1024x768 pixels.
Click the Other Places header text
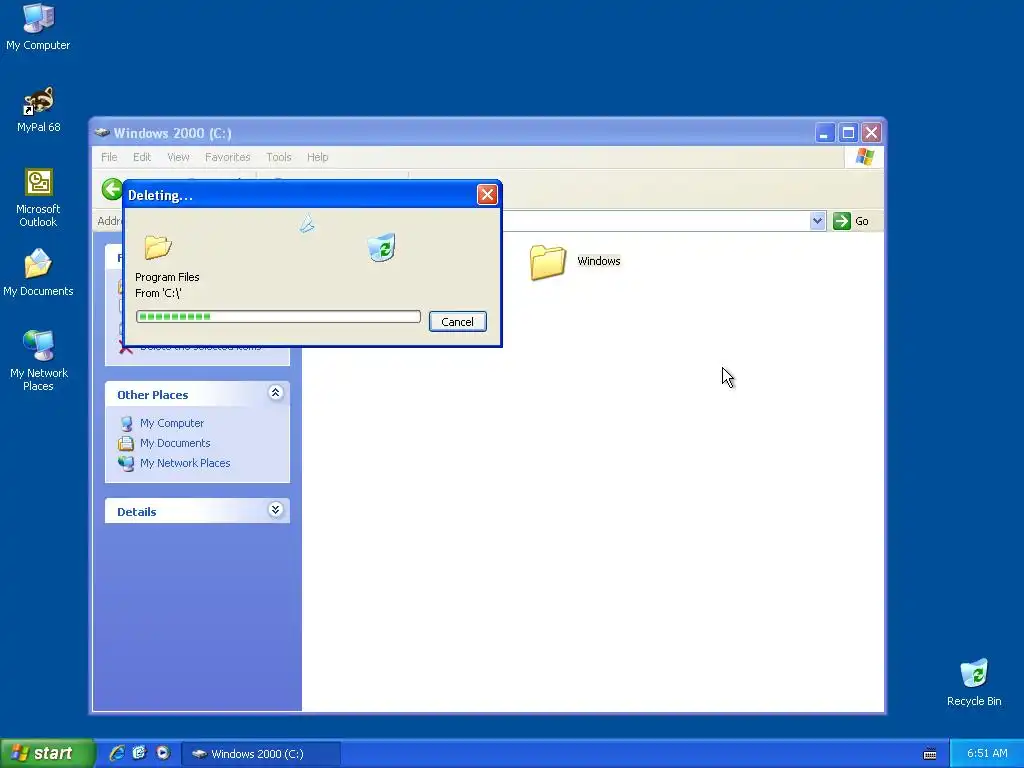pos(152,394)
